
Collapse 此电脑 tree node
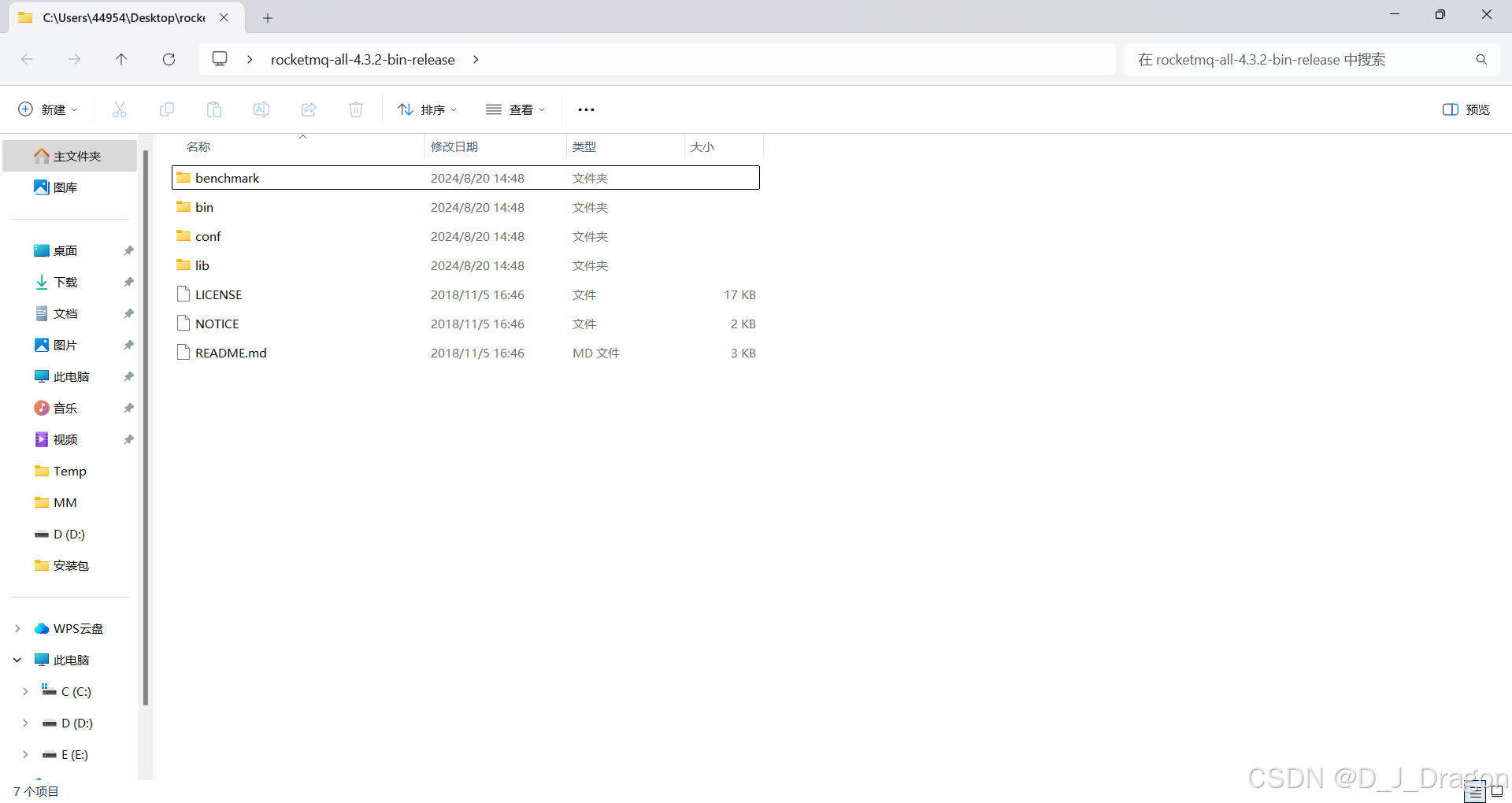[x=17, y=660]
